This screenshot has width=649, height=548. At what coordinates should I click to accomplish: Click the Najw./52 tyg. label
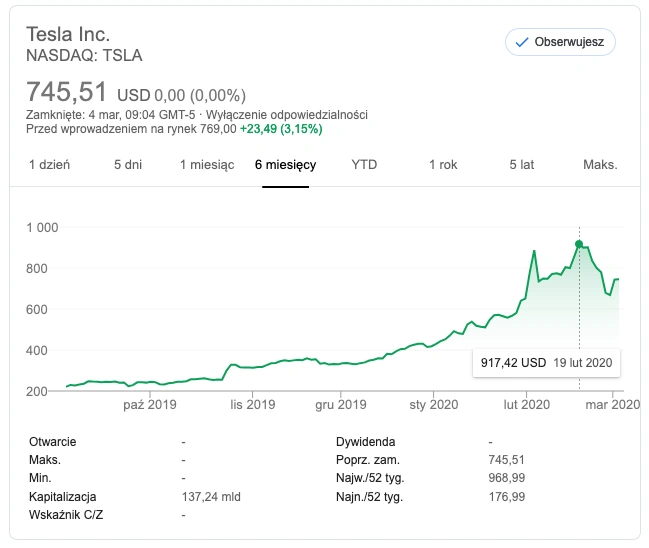pos(370,478)
